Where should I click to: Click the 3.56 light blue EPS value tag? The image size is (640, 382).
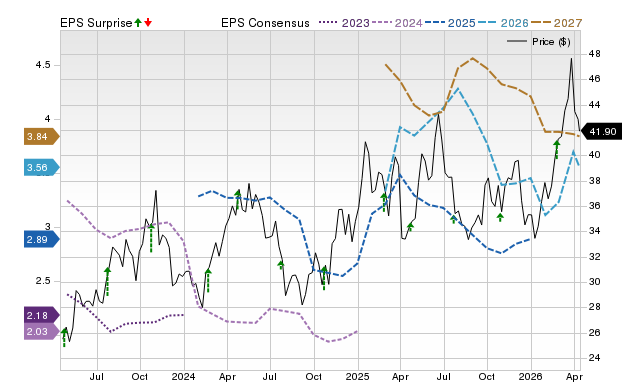[x=42, y=168]
